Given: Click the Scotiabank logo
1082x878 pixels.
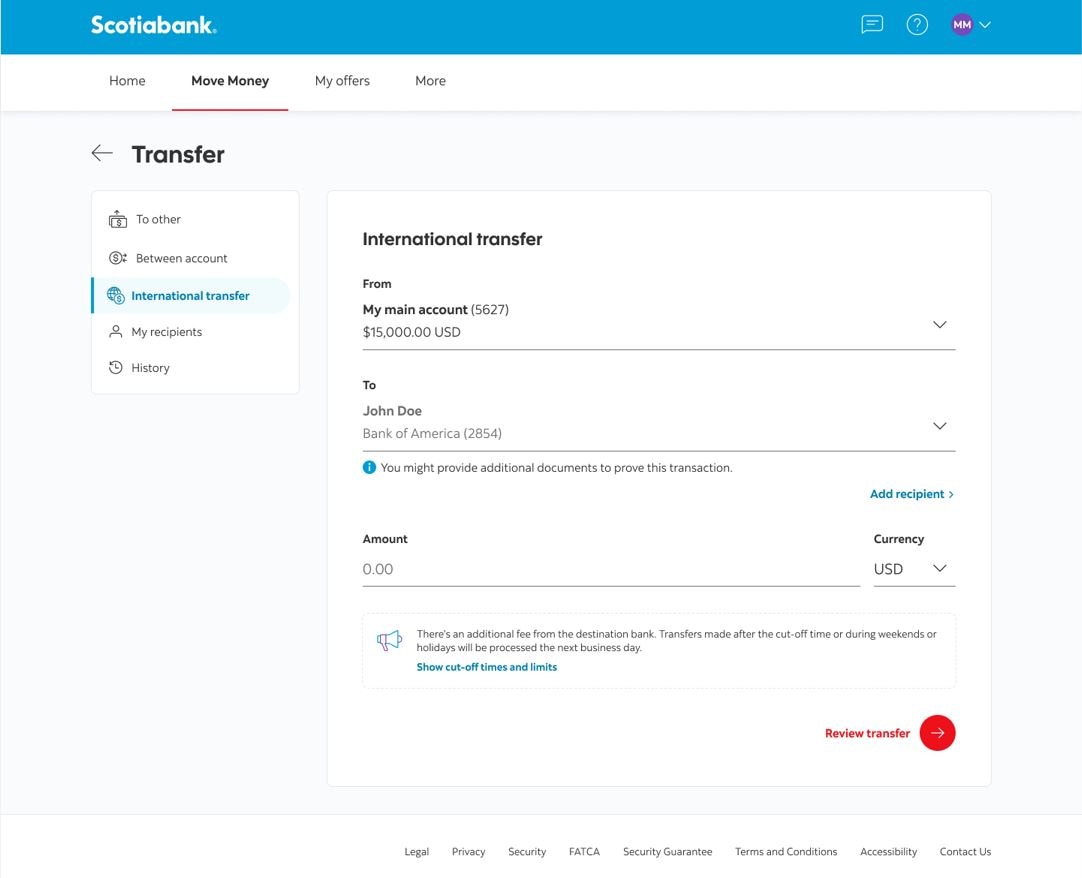Looking at the screenshot, I should pyautogui.click(x=154, y=25).
